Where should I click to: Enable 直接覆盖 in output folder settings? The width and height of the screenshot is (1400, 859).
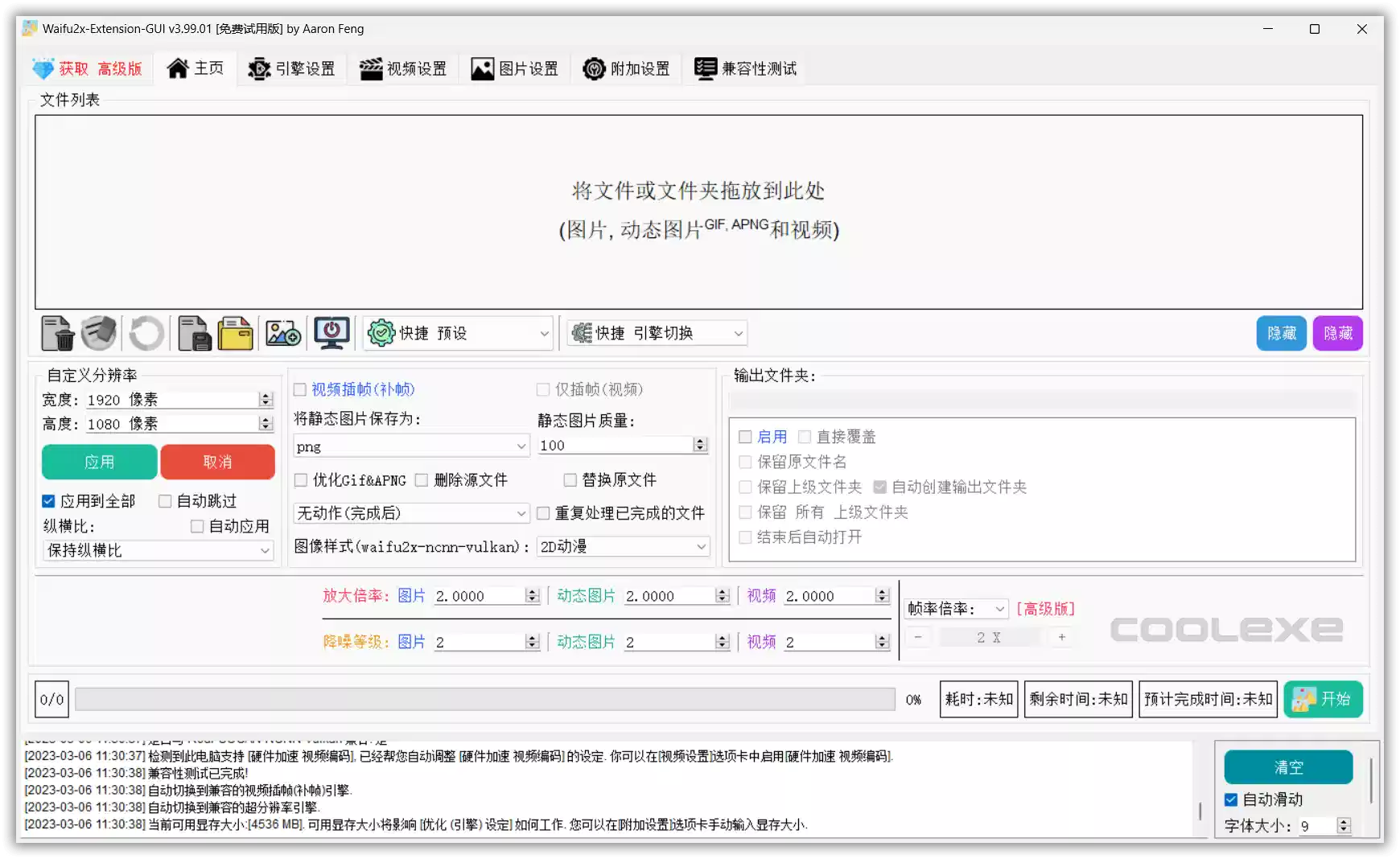click(805, 436)
